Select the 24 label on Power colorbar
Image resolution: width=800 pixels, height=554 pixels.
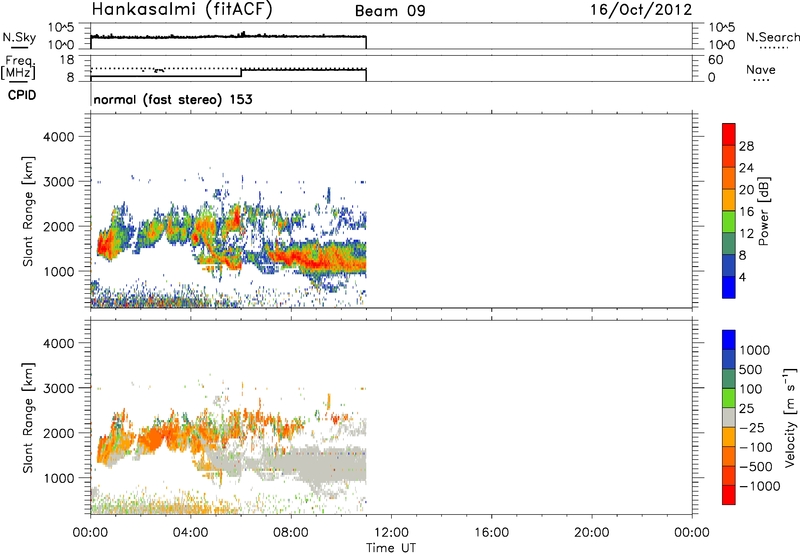tap(746, 168)
